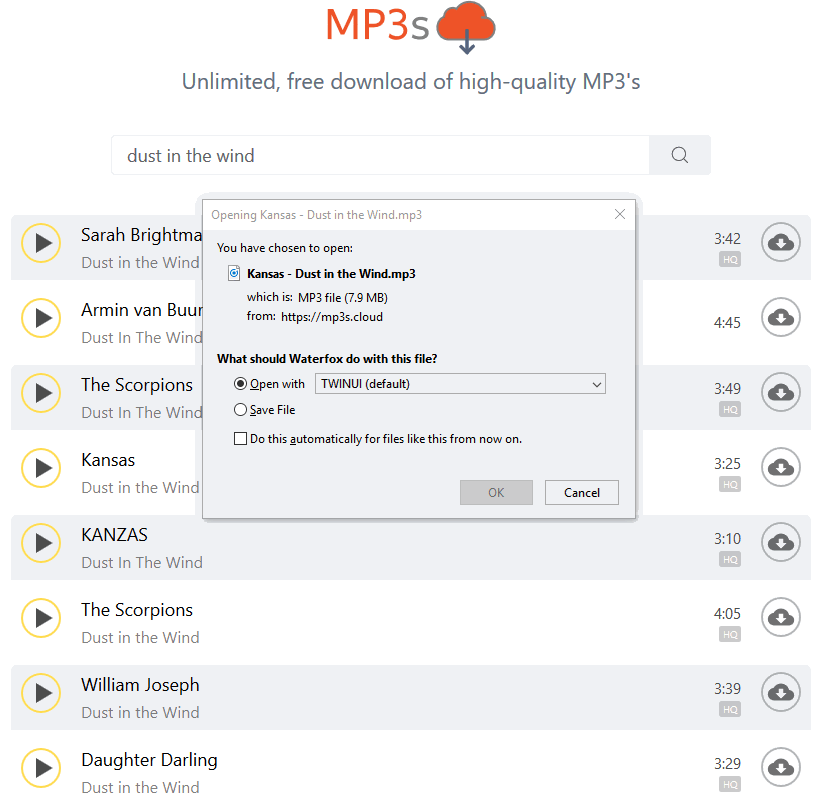821x805 pixels.
Task: Click the OK button in dialog
Action: click(x=496, y=493)
